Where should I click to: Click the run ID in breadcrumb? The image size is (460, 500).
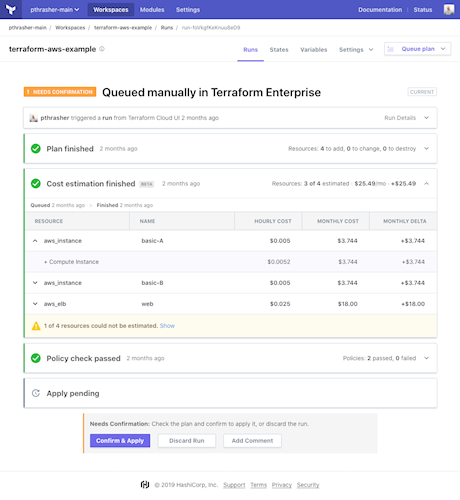pos(211,28)
